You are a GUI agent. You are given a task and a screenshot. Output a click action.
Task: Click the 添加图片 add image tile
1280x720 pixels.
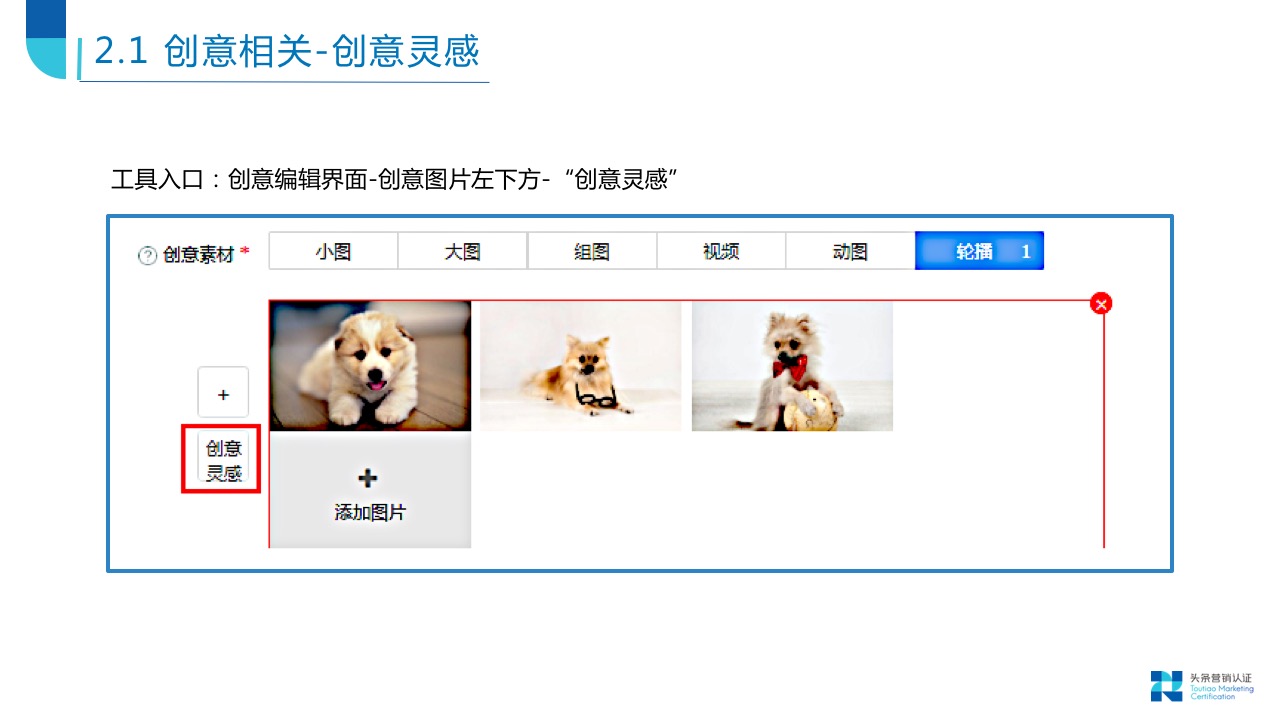coord(370,490)
